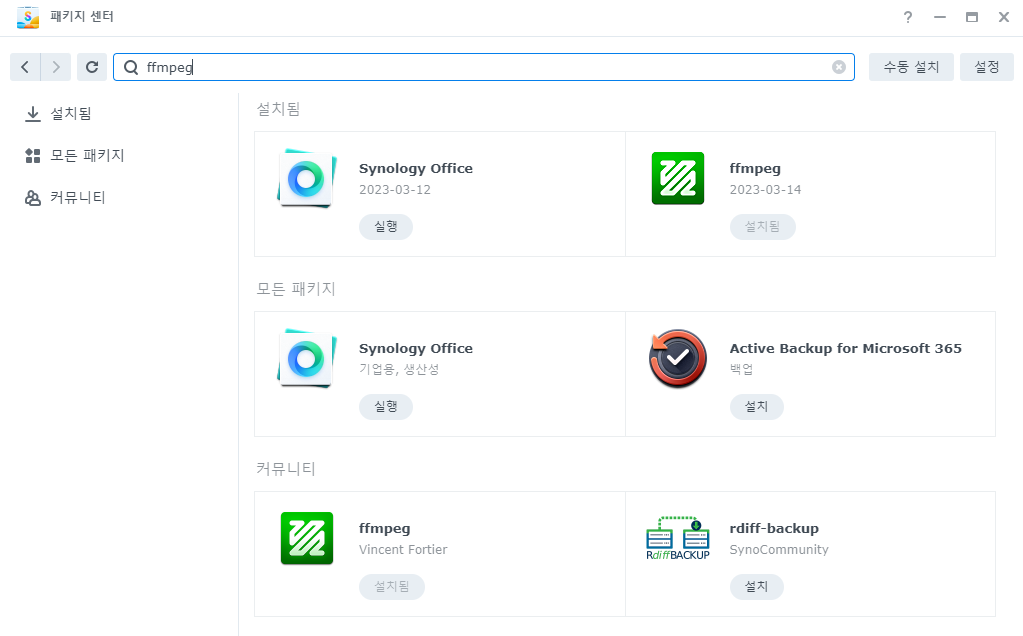
Task: Click the 2023-03-14 date text
Action: point(765,190)
